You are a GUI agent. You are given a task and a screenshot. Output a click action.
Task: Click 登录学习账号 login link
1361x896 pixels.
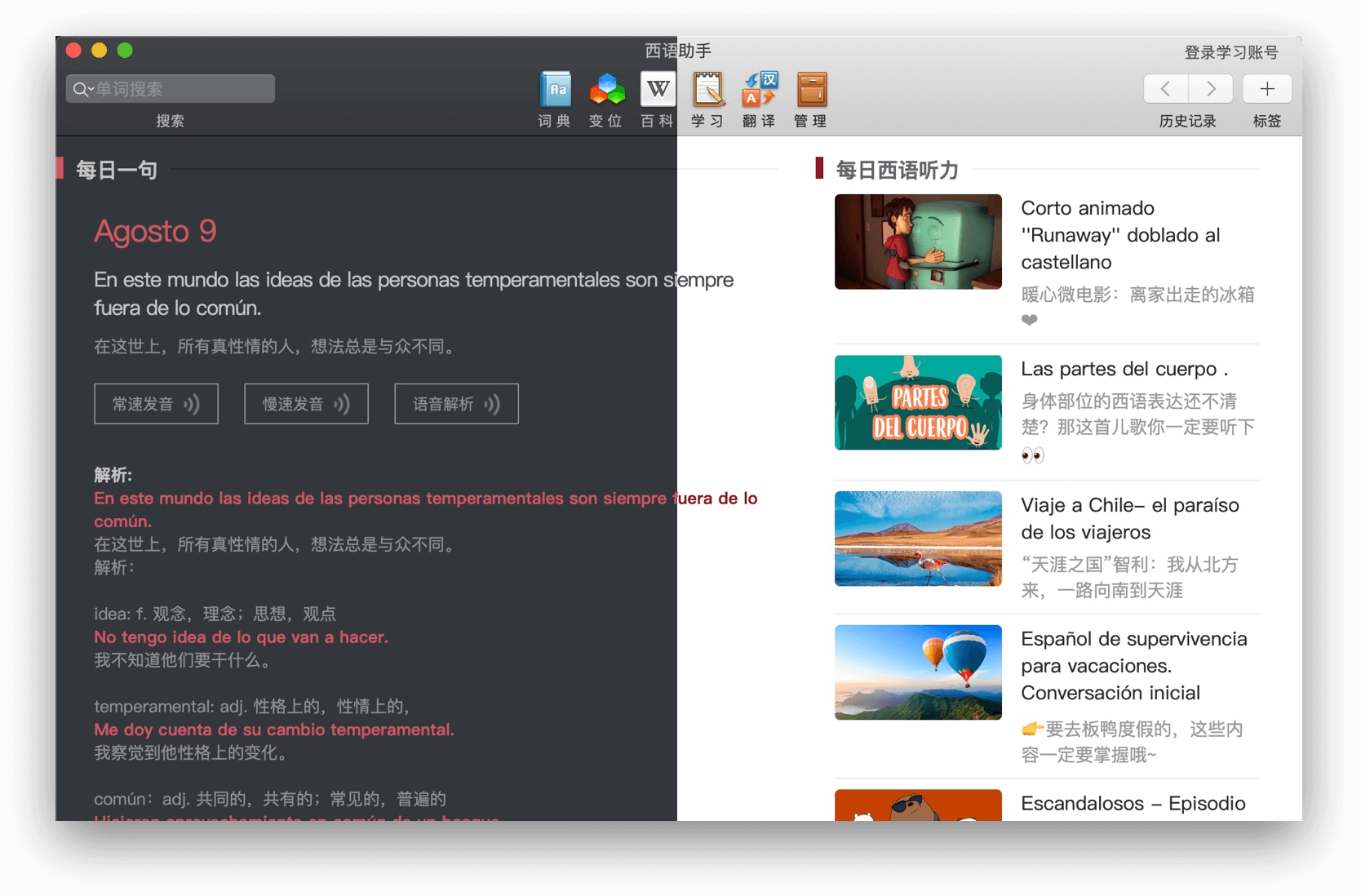[1230, 52]
